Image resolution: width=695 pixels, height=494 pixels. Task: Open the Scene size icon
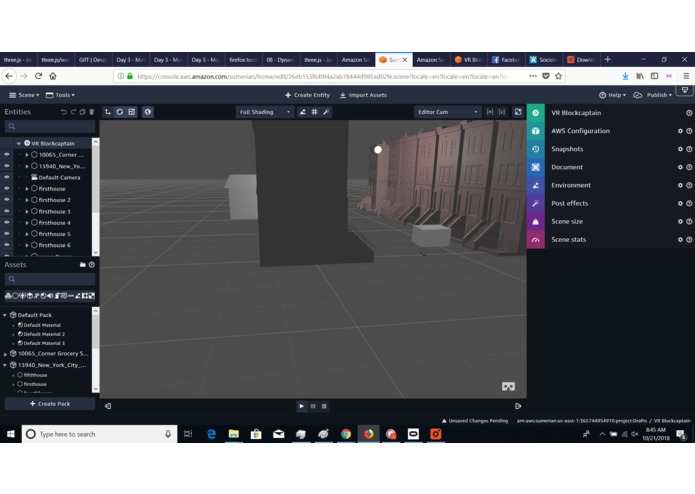535,222
